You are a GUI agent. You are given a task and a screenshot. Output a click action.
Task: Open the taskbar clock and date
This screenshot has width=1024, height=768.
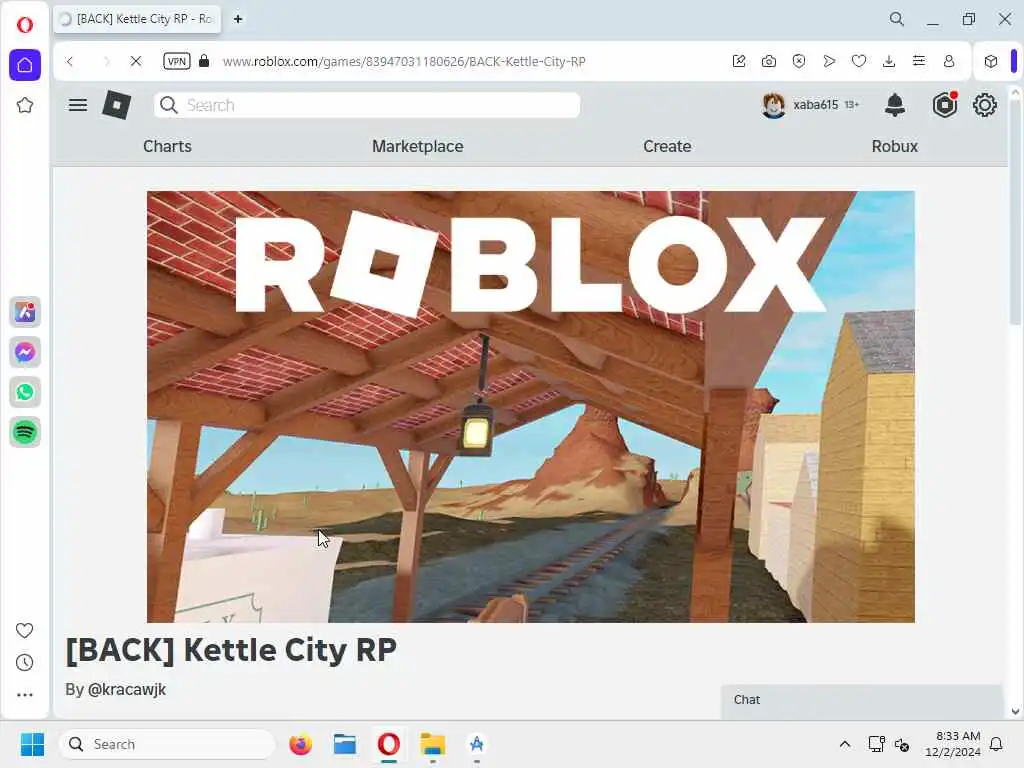[x=953, y=744]
